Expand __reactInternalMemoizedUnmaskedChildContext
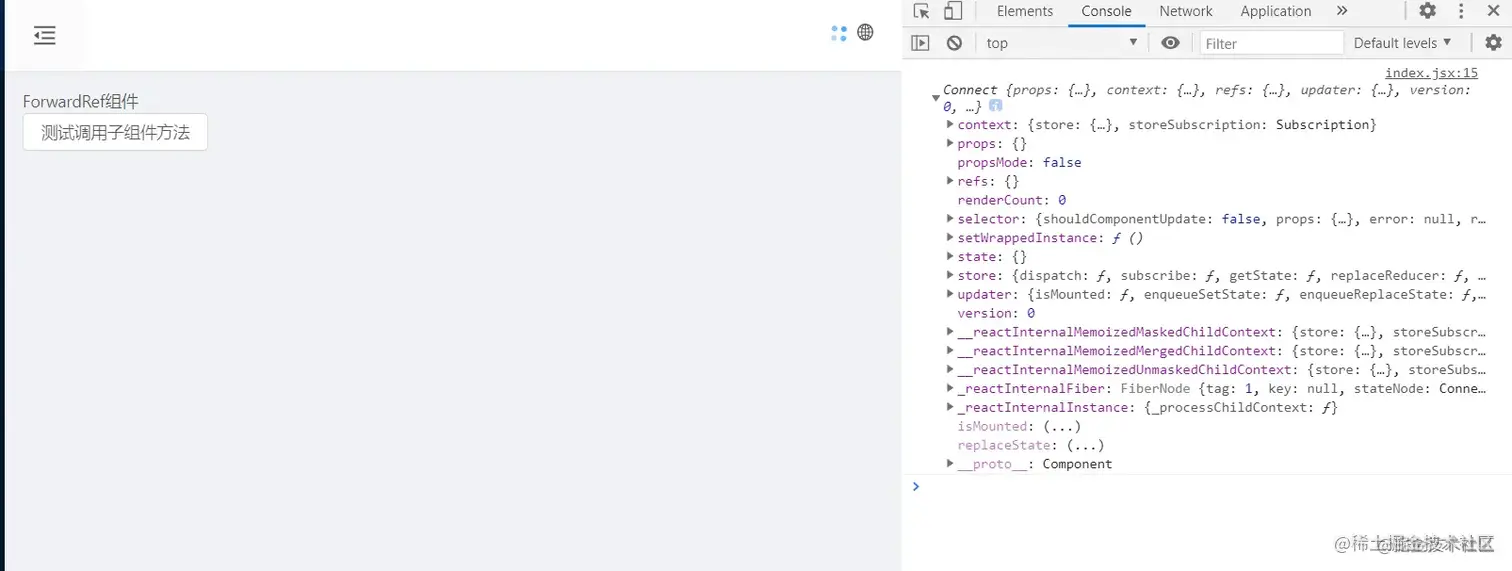Screen dimensions: 1512x571 tap(950, 370)
